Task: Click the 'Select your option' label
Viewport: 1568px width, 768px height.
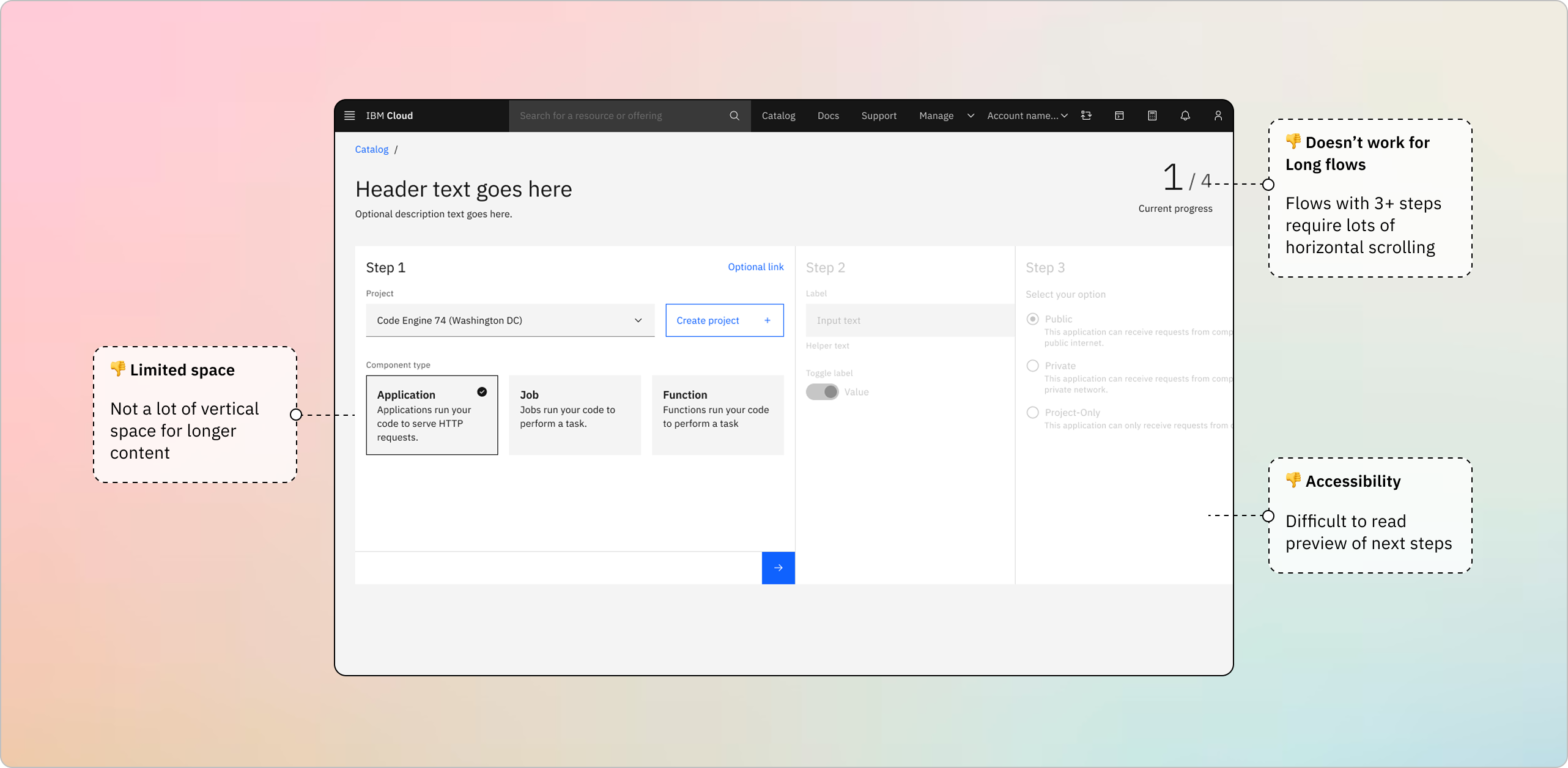Action: point(1065,295)
